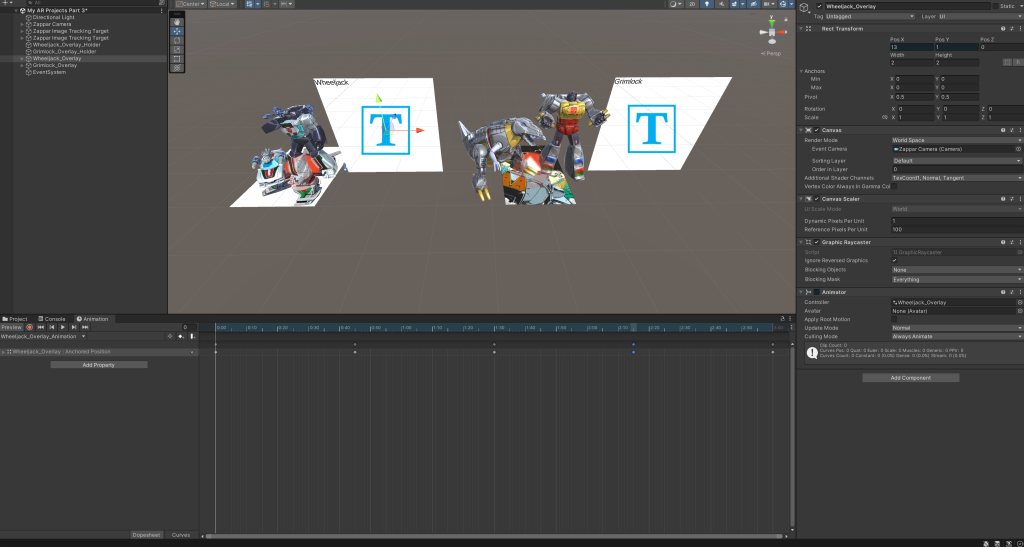
Task: Select the Rect tool in scene toolbar
Action: click(x=177, y=58)
